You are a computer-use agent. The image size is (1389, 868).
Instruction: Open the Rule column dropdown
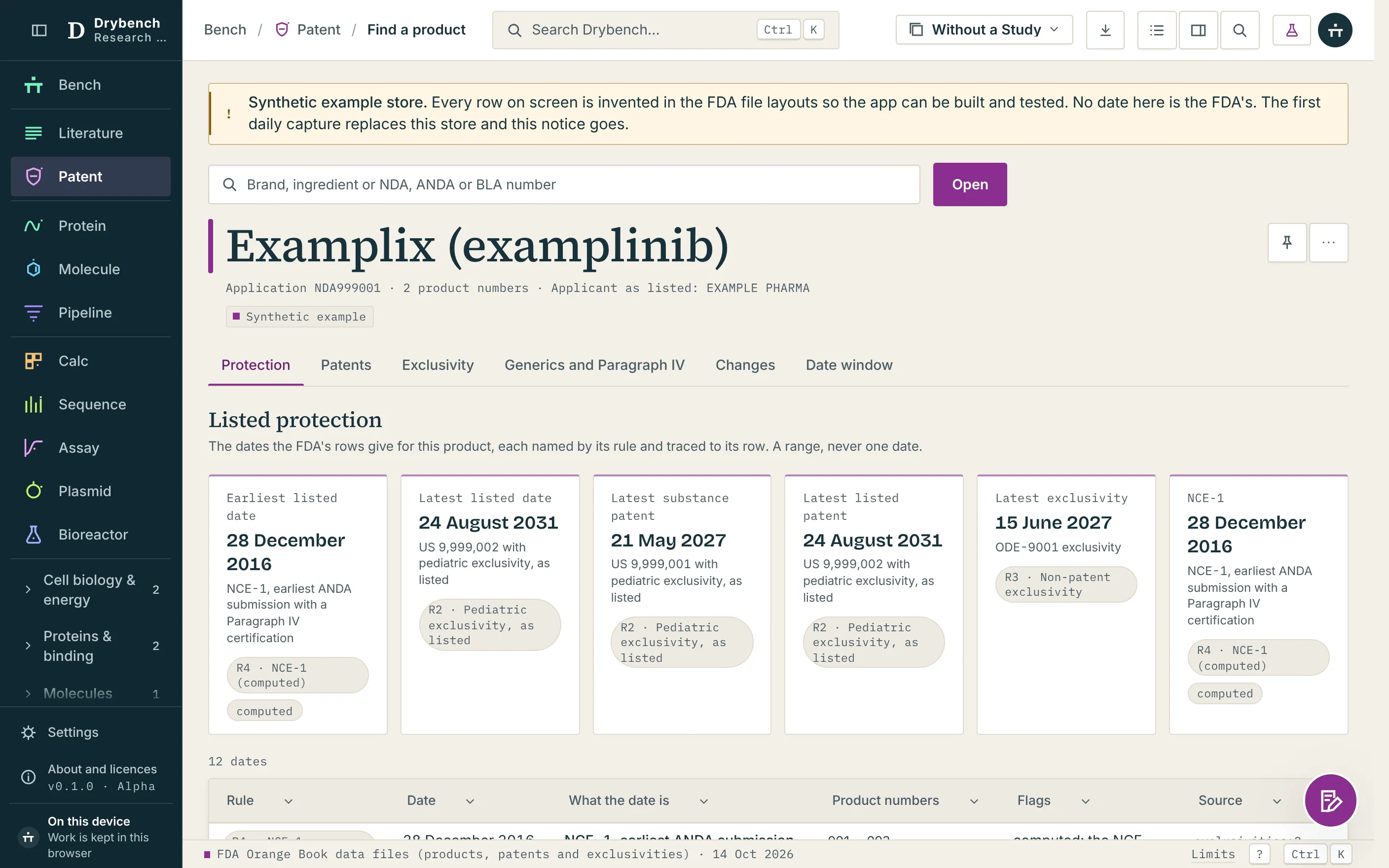288,801
